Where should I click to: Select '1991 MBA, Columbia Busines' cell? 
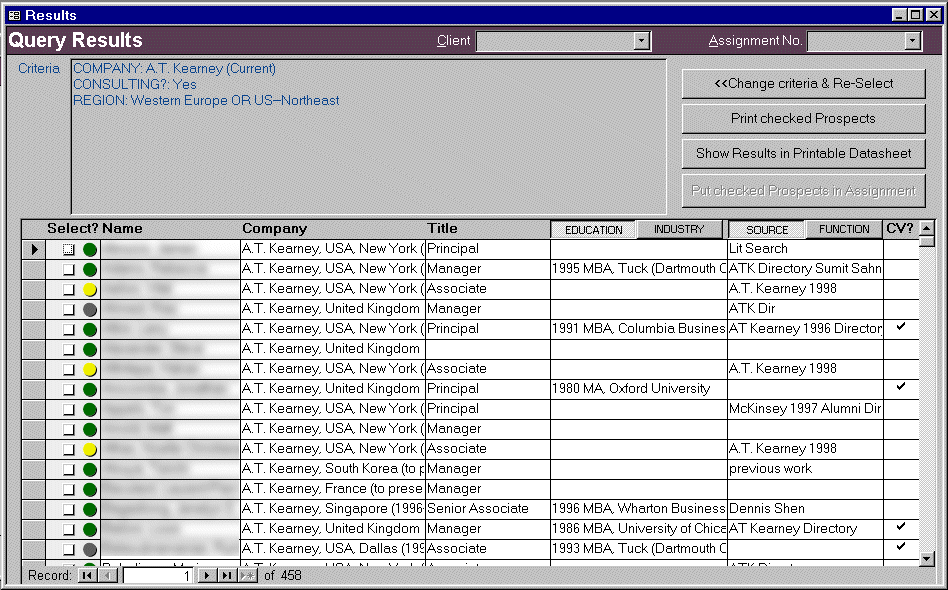coord(638,329)
